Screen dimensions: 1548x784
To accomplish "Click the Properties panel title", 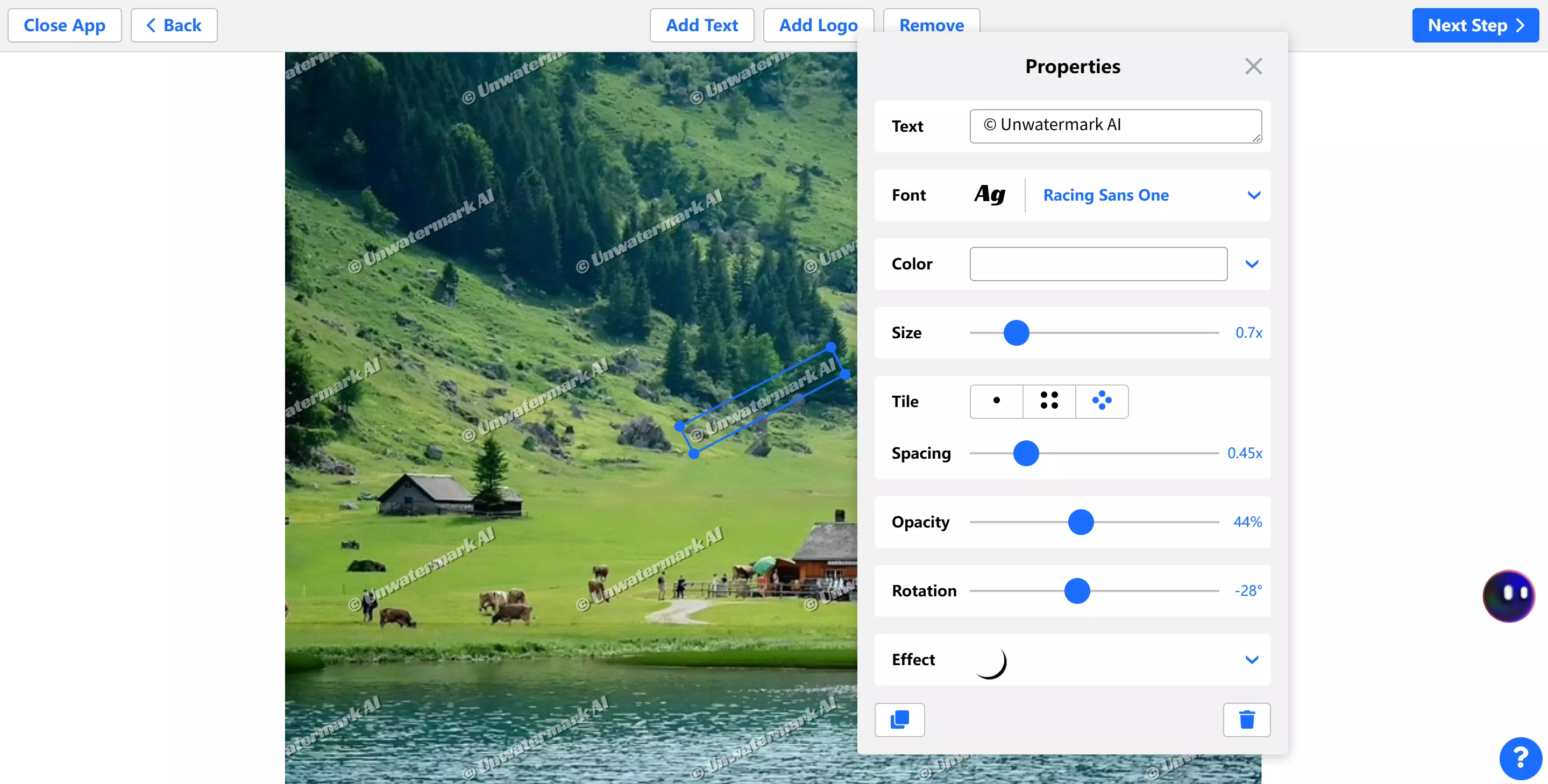I will 1072,66.
